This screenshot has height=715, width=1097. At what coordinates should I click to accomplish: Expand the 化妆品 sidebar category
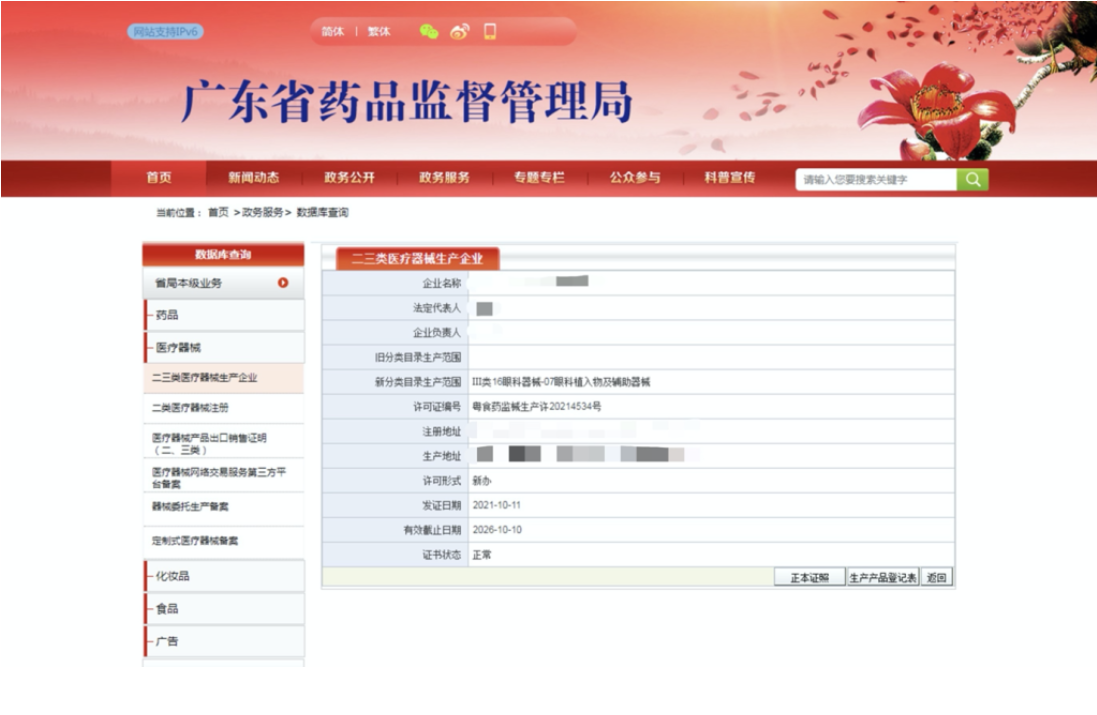tap(172, 576)
